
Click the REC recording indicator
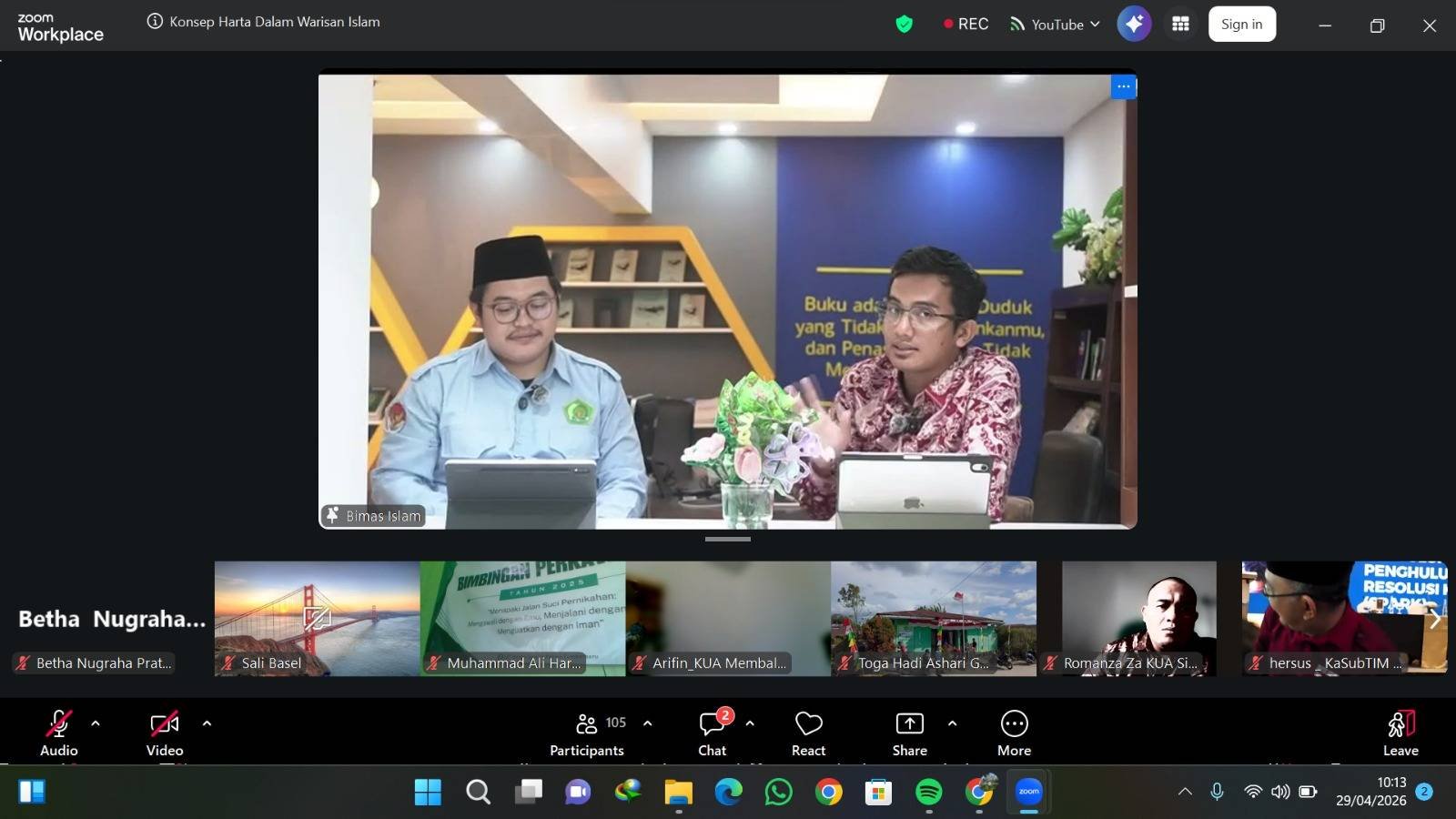coord(965,24)
